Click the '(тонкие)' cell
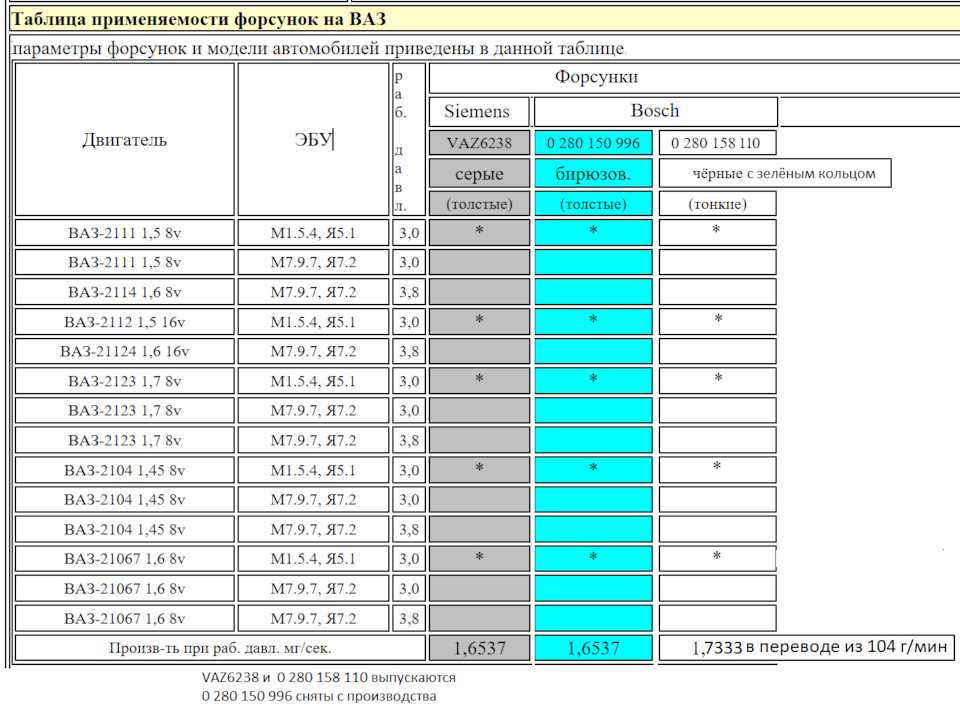This screenshot has height=704, width=960. click(x=718, y=203)
